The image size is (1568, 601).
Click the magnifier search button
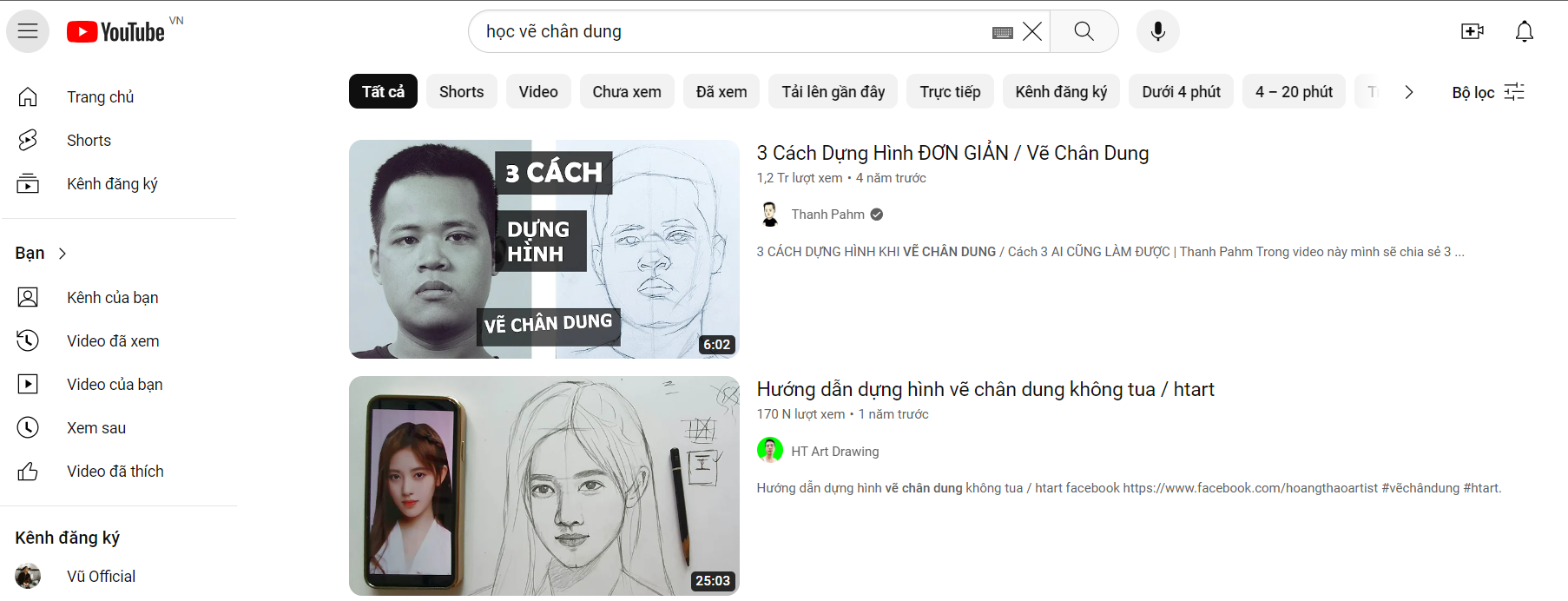pyautogui.click(x=1084, y=31)
